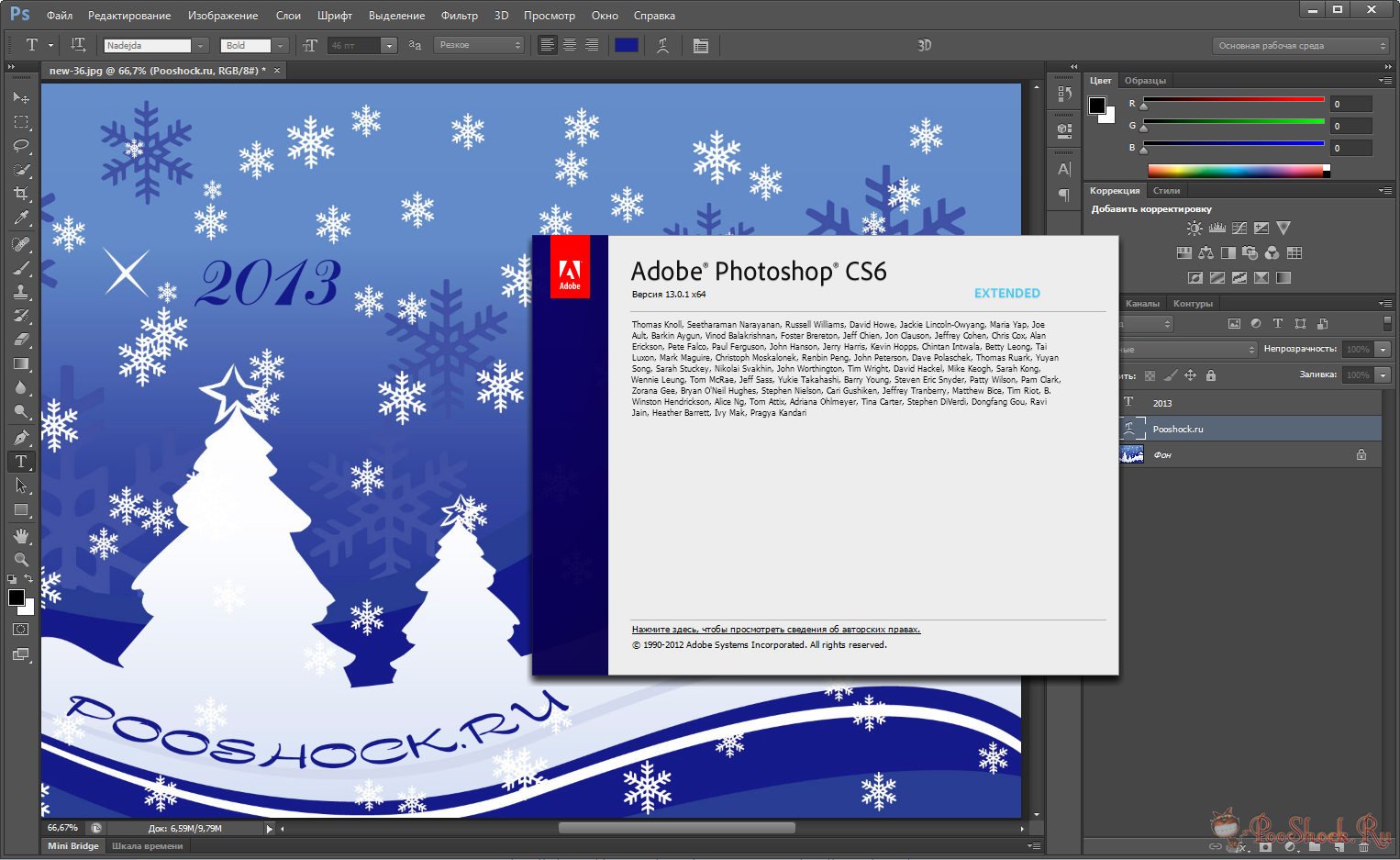1400x860 pixels.
Task: Open the Заливка fill dropdown arrow
Action: (1383, 374)
